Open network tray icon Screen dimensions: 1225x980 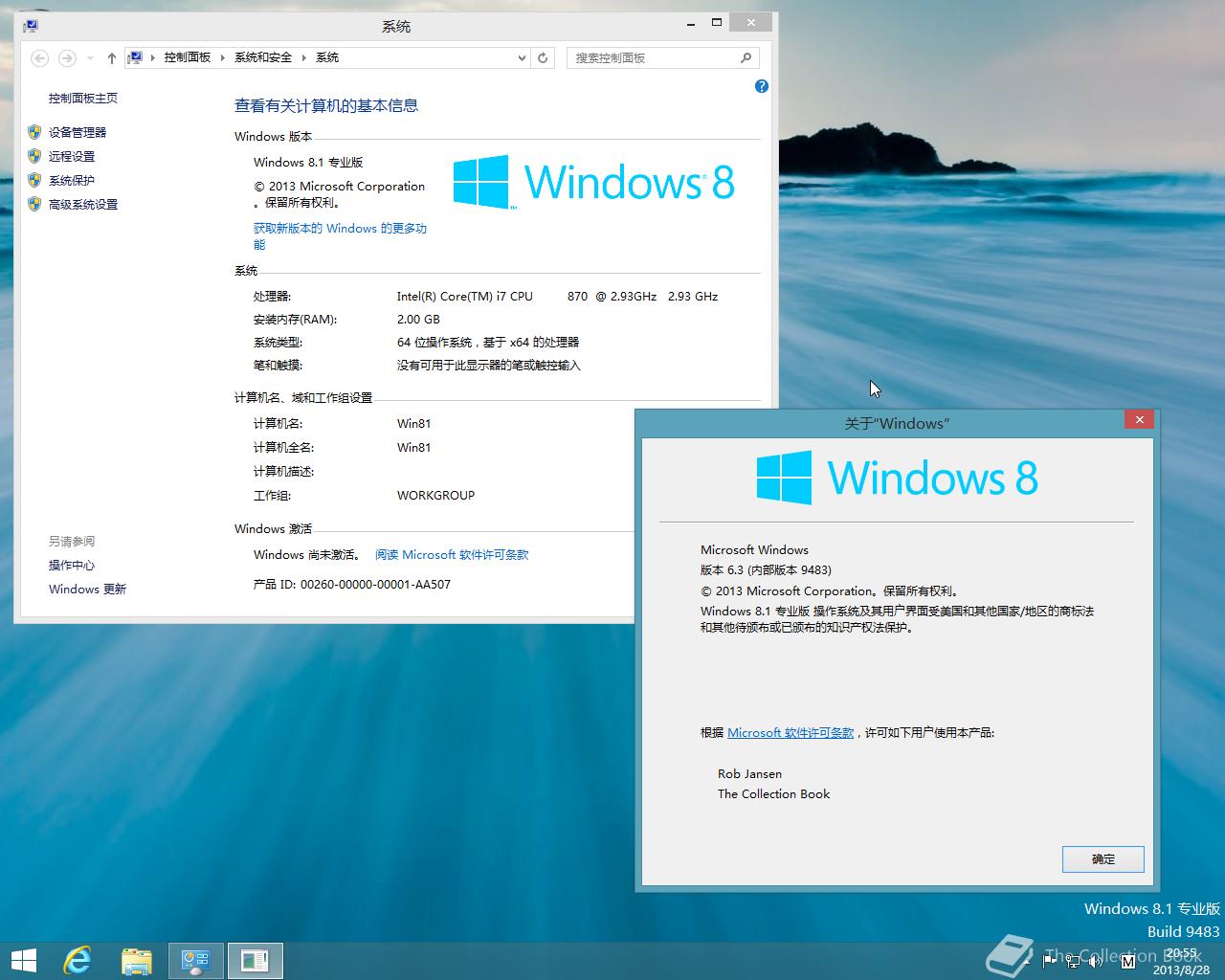pos(1074,960)
